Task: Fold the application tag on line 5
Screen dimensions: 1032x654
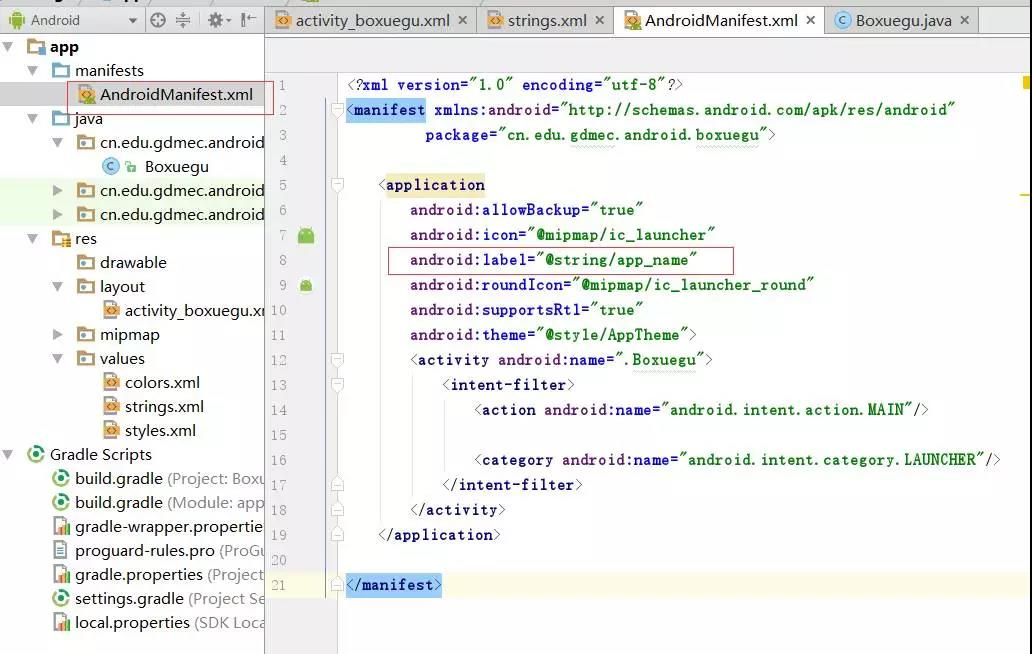Action: (337, 184)
